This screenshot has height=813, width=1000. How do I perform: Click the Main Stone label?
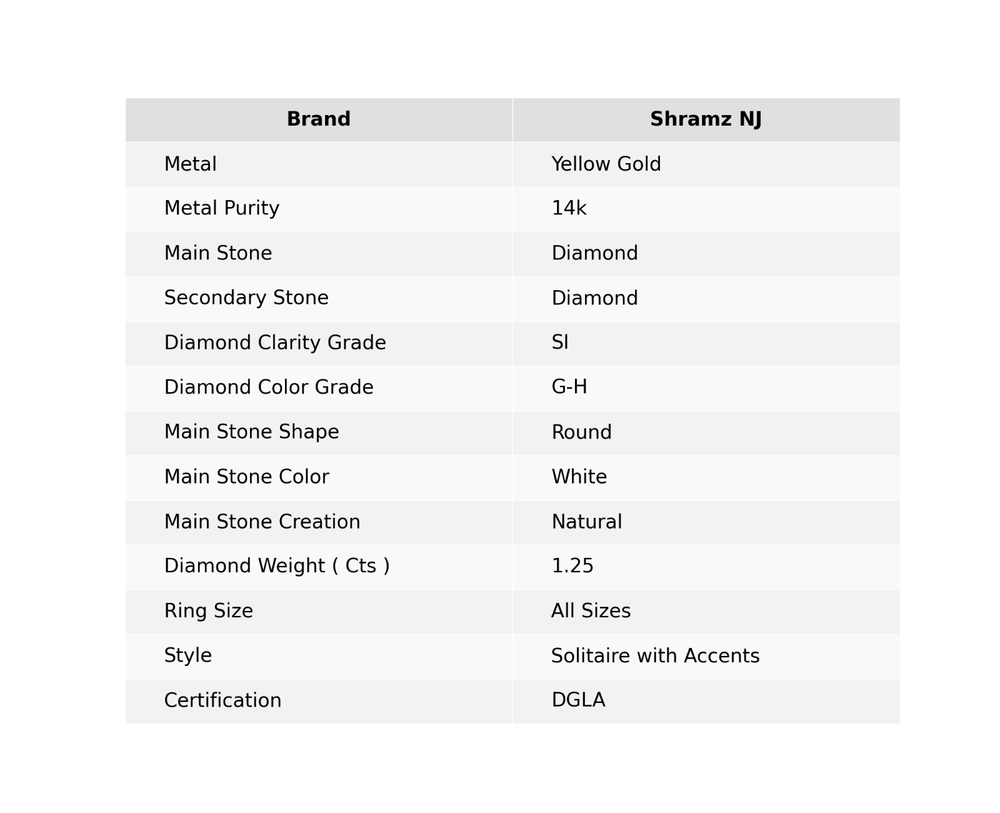(x=217, y=254)
